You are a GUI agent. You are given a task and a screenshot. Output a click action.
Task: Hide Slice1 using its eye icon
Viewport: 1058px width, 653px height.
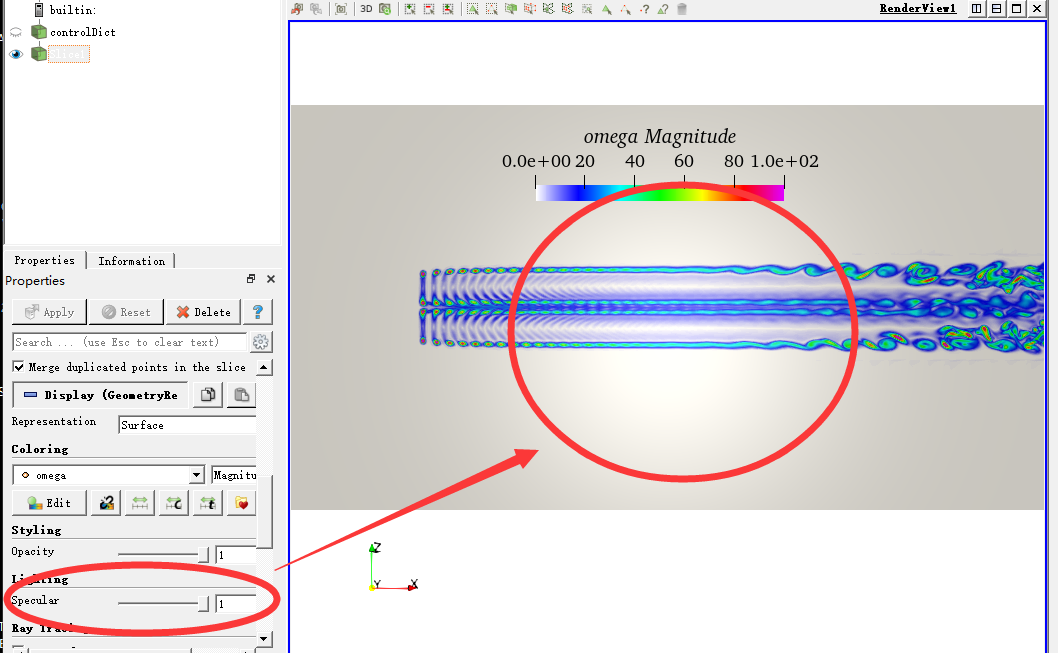point(16,54)
